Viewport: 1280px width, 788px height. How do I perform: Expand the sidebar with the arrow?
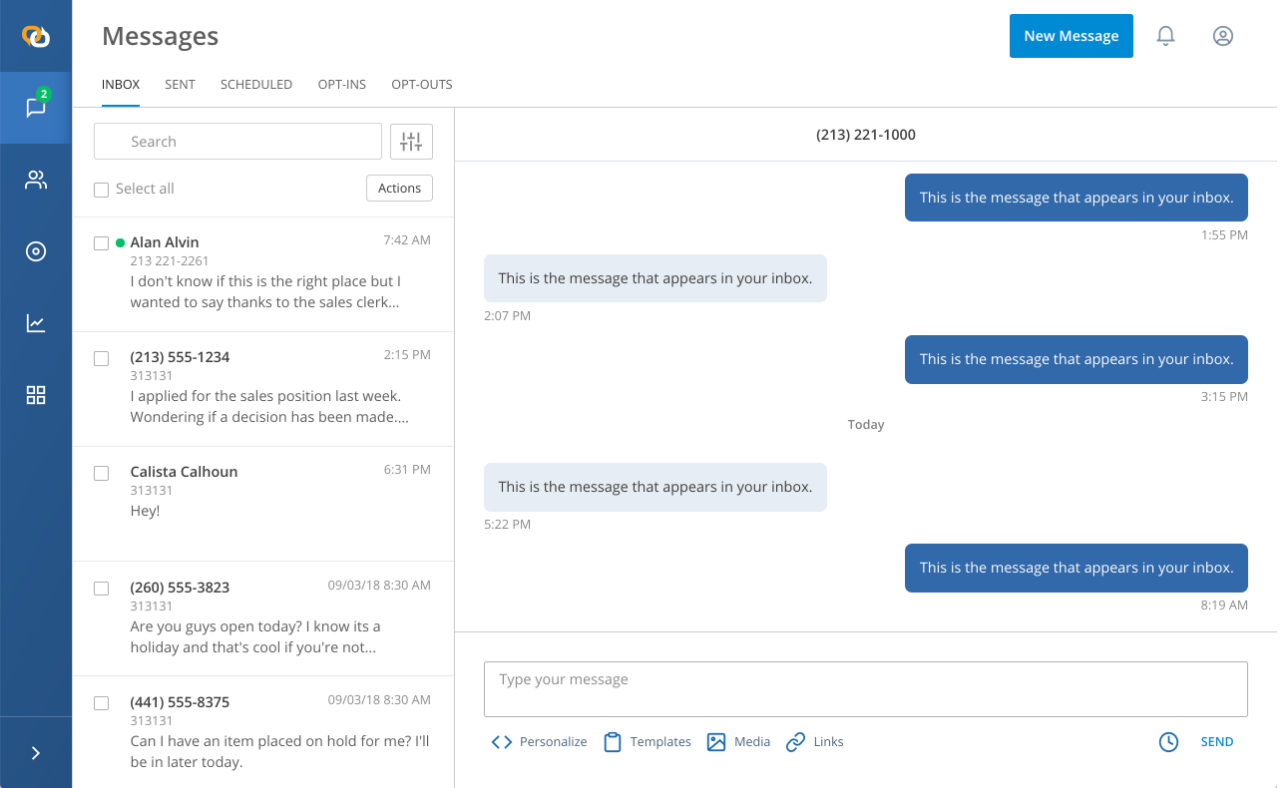coord(36,752)
